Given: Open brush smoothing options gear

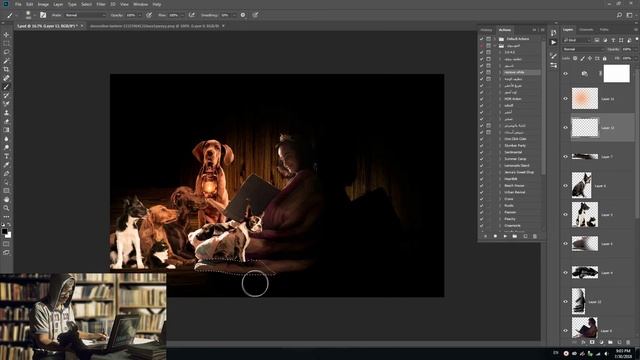Looking at the screenshot, I should 243,15.
